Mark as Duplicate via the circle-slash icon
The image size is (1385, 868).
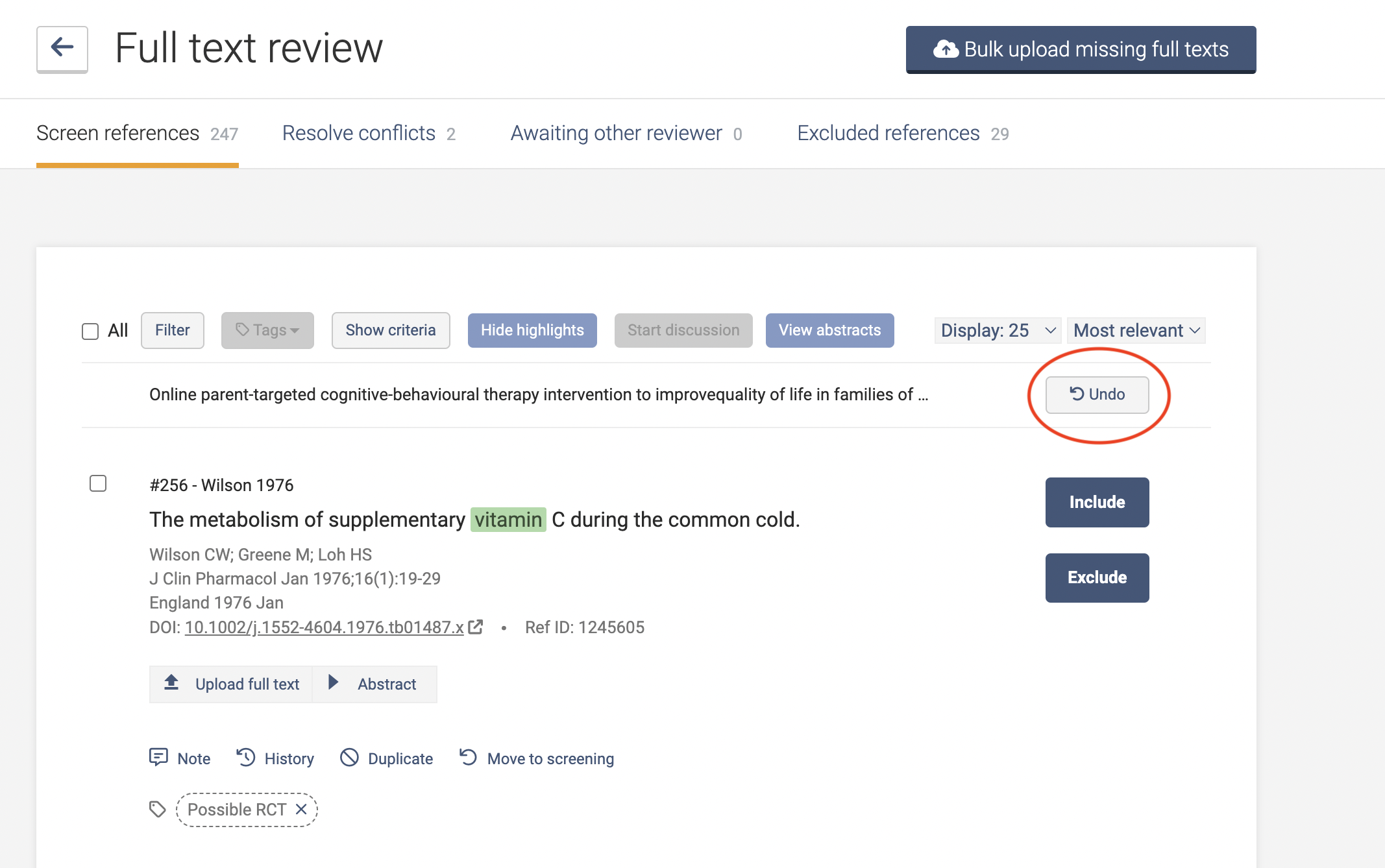[349, 757]
